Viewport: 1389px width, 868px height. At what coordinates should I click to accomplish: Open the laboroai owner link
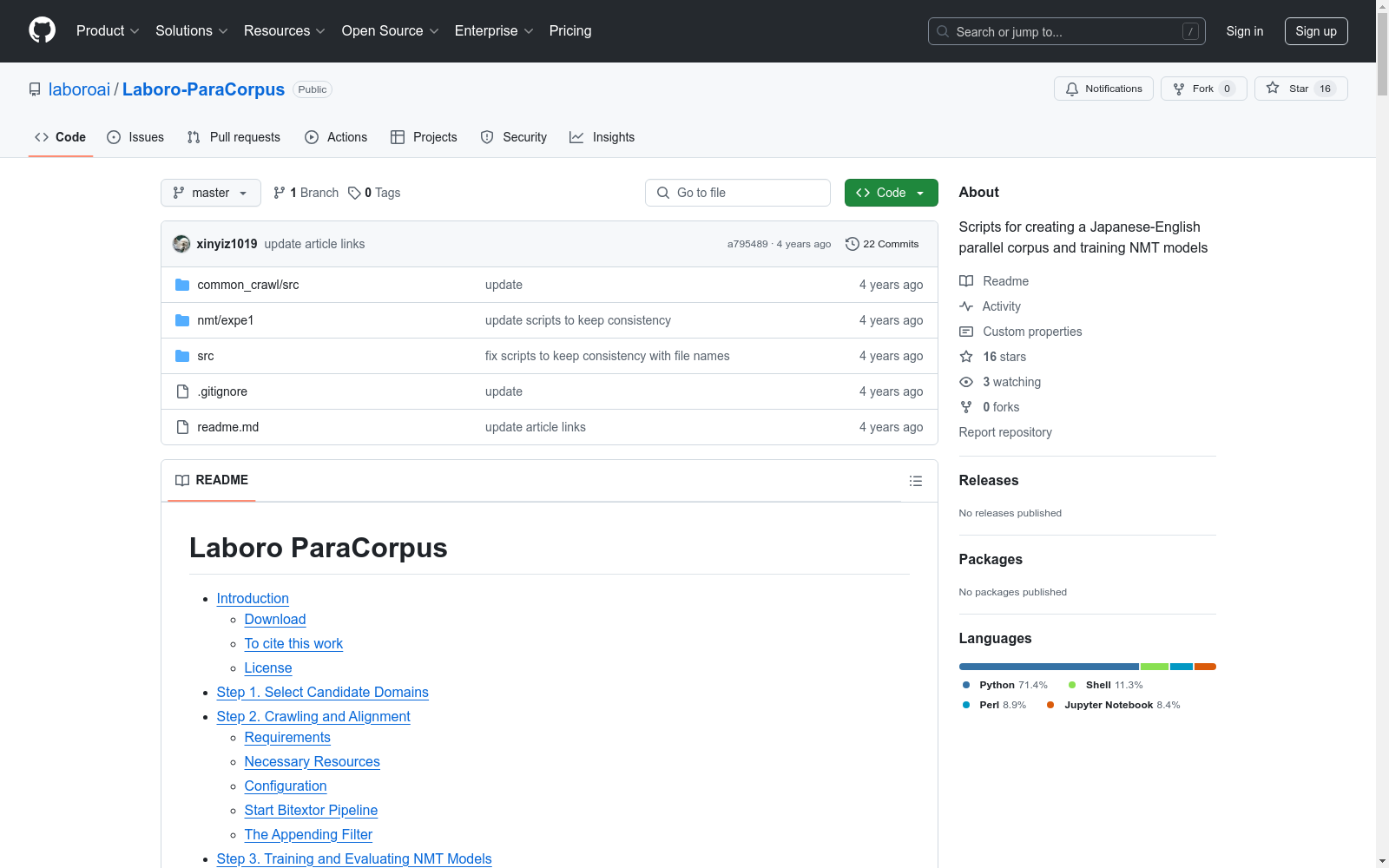point(80,89)
